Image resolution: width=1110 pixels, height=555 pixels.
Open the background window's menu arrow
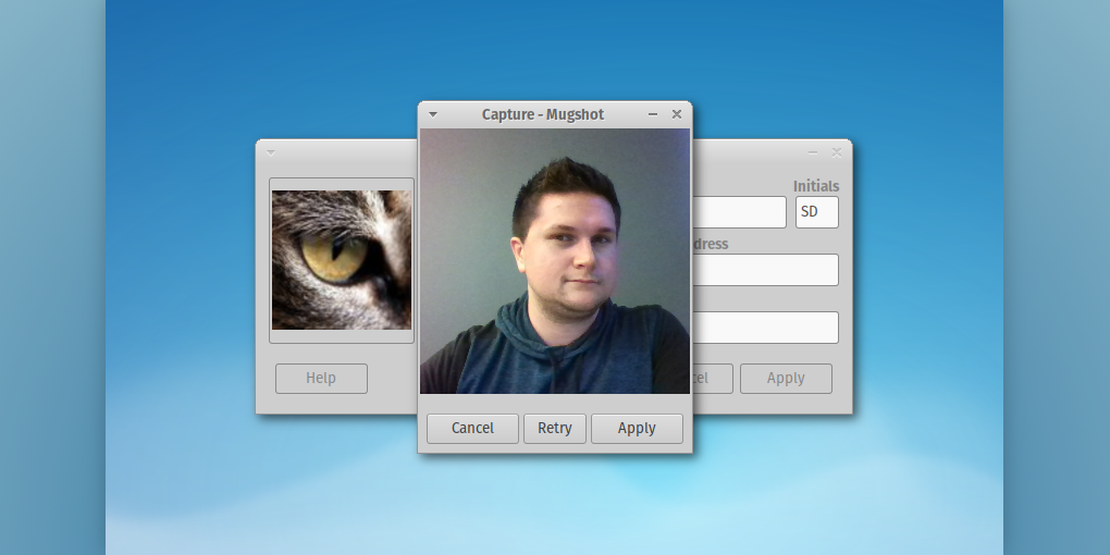[270, 153]
